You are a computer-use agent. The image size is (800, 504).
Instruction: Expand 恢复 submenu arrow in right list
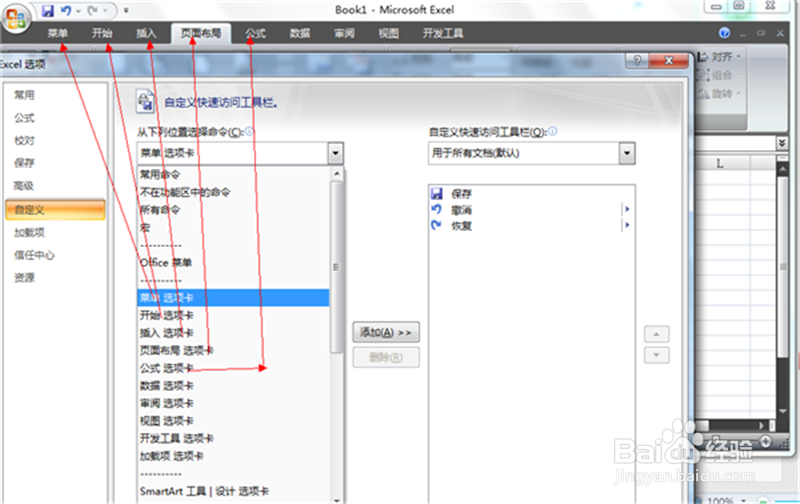click(x=627, y=225)
